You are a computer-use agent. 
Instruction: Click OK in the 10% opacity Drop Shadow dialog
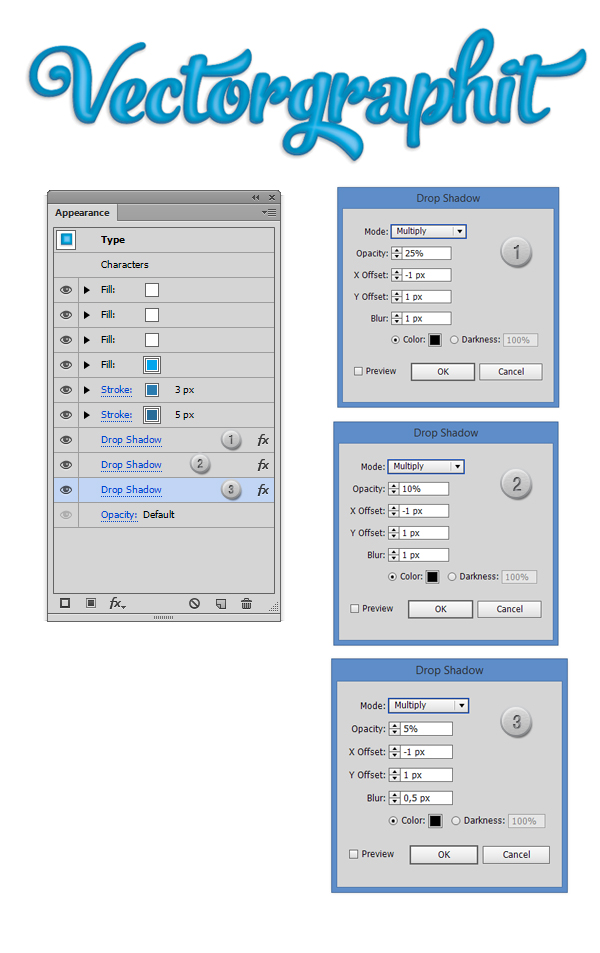pos(440,609)
